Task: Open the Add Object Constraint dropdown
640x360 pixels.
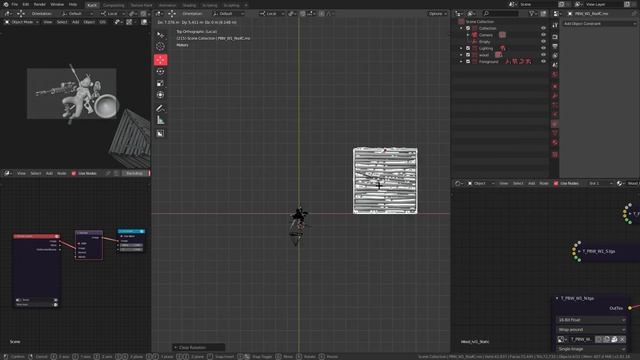Action: (x=599, y=24)
